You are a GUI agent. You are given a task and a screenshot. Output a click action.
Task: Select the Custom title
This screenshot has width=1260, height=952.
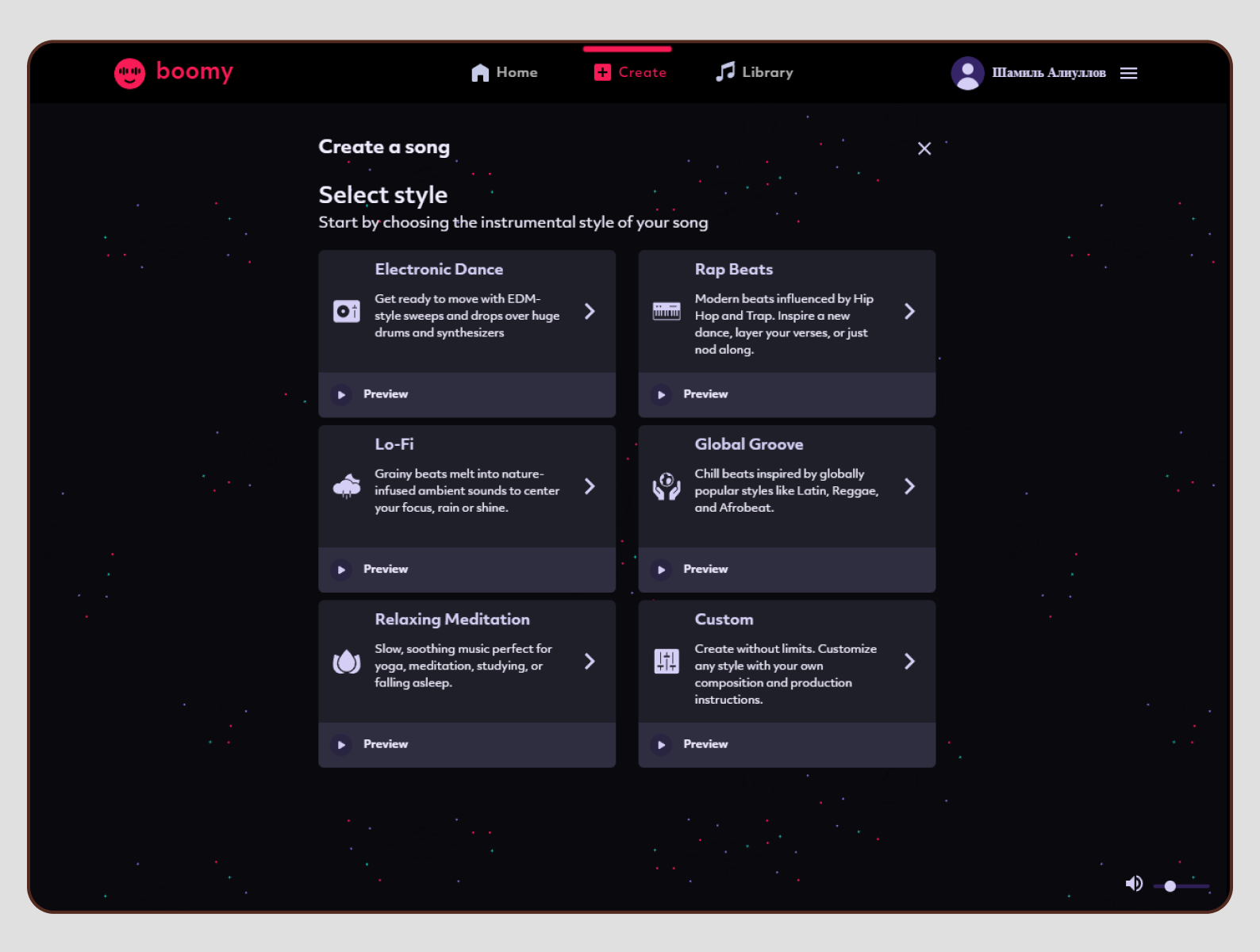coord(724,620)
